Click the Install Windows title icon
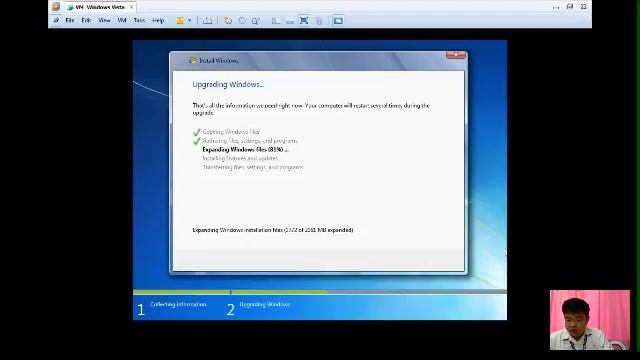 [192, 60]
